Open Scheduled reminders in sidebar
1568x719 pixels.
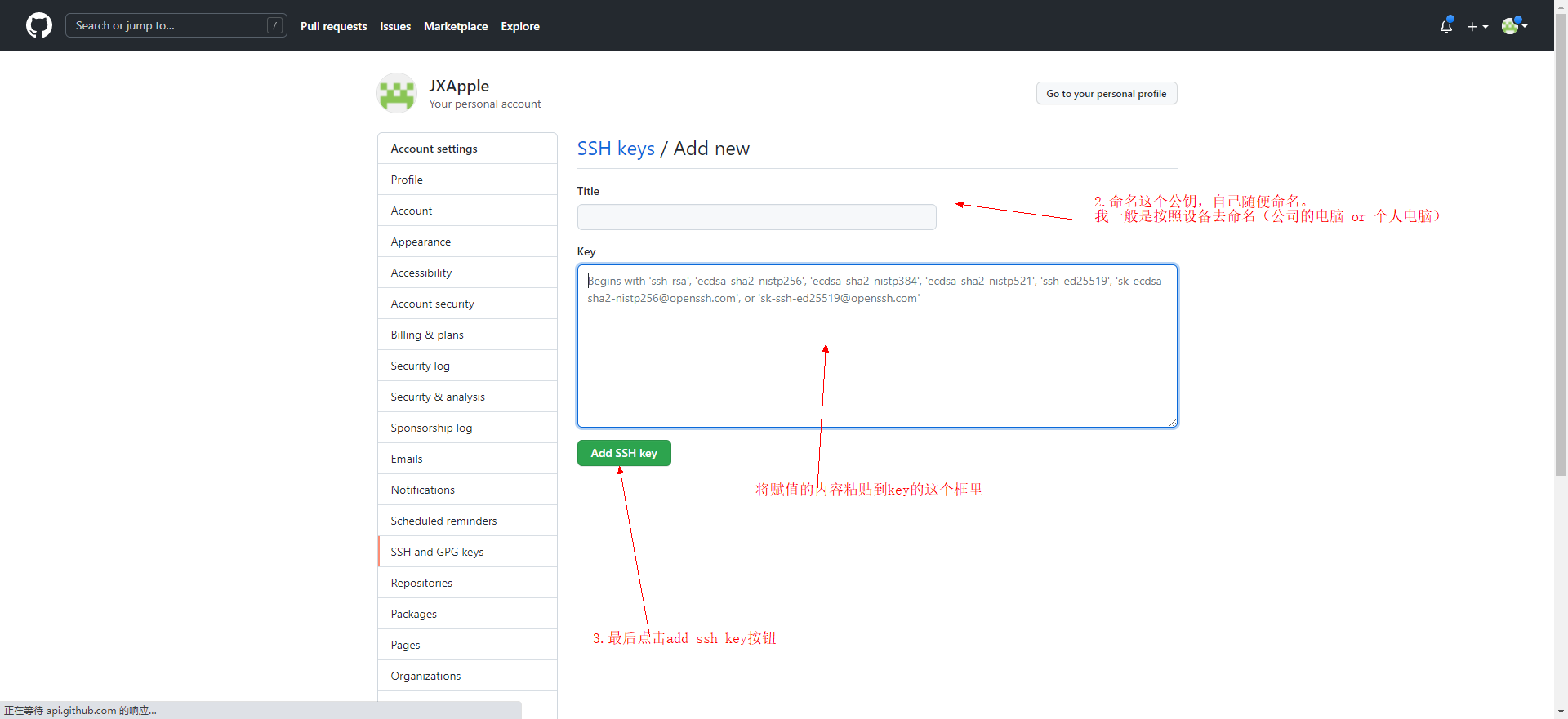(x=467, y=521)
